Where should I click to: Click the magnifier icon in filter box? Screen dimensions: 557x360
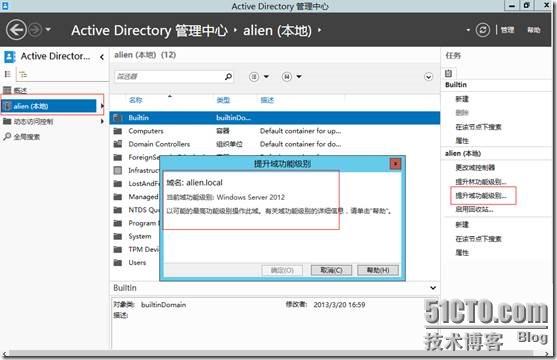tap(228, 76)
